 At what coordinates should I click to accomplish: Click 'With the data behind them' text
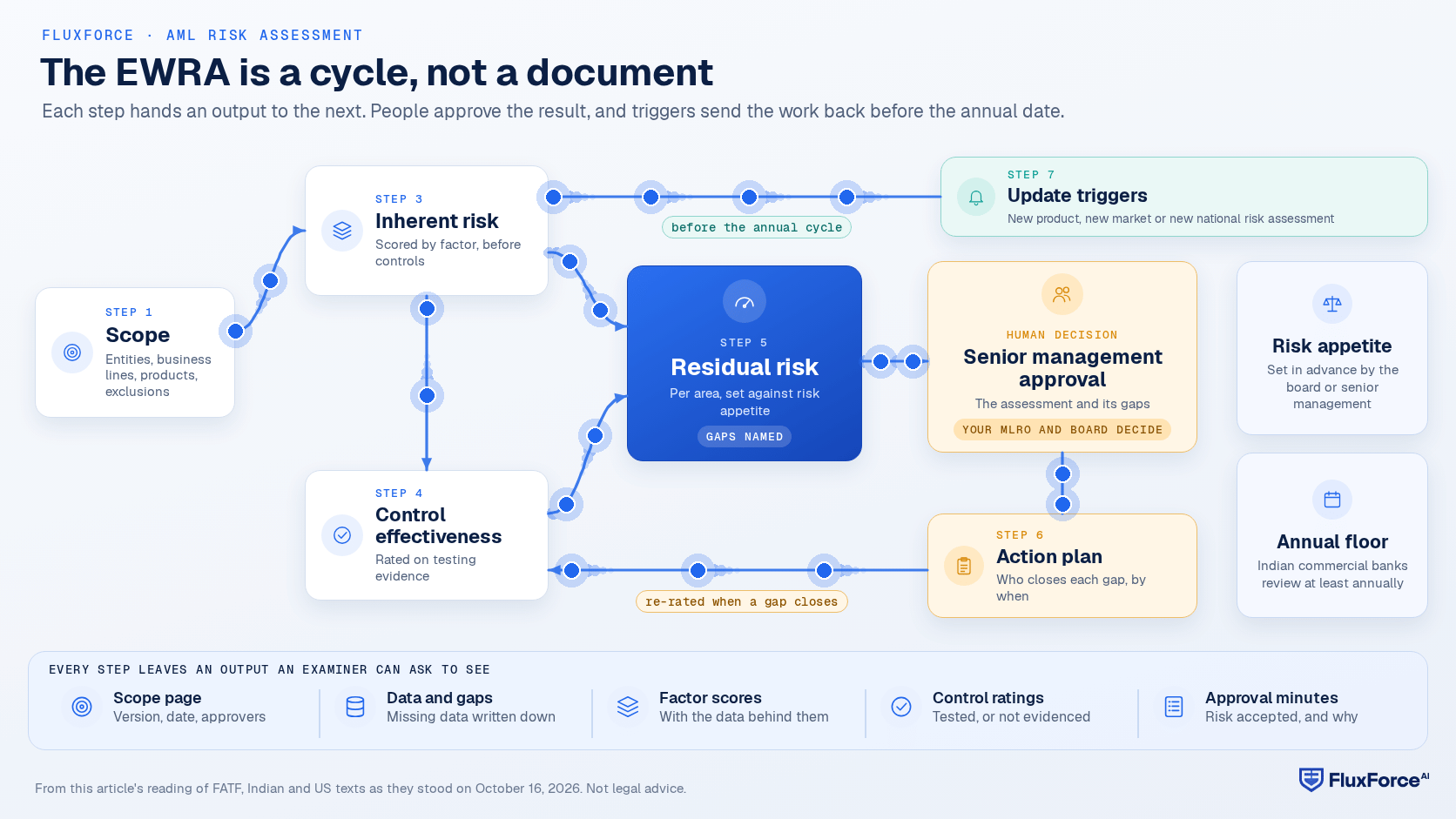[x=744, y=717]
